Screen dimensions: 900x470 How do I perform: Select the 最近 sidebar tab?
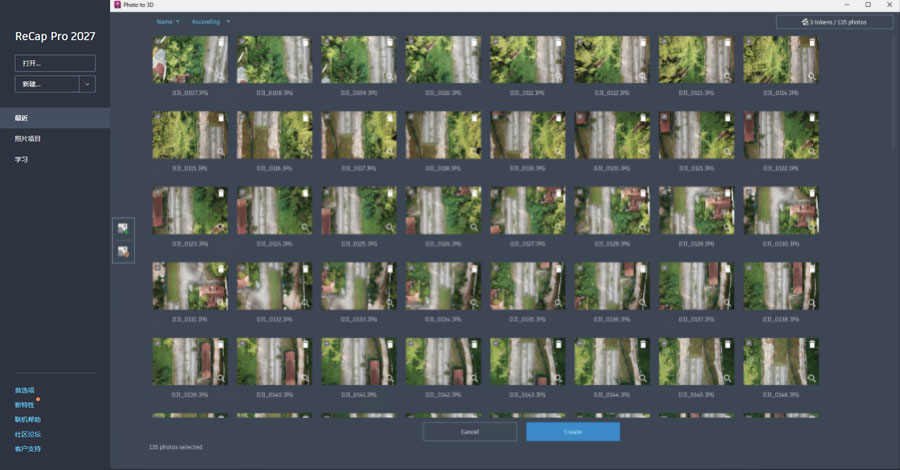(x=55, y=118)
